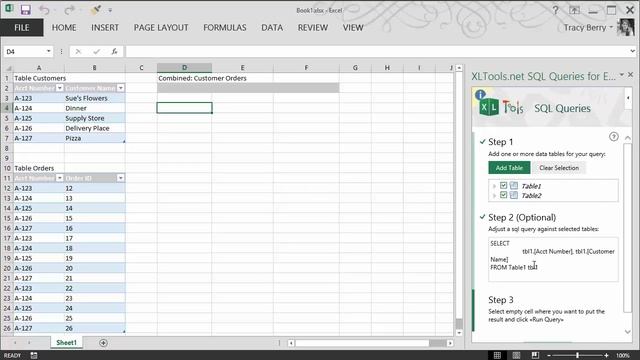Select the row 10 header
640x360 pixels.
7,168
